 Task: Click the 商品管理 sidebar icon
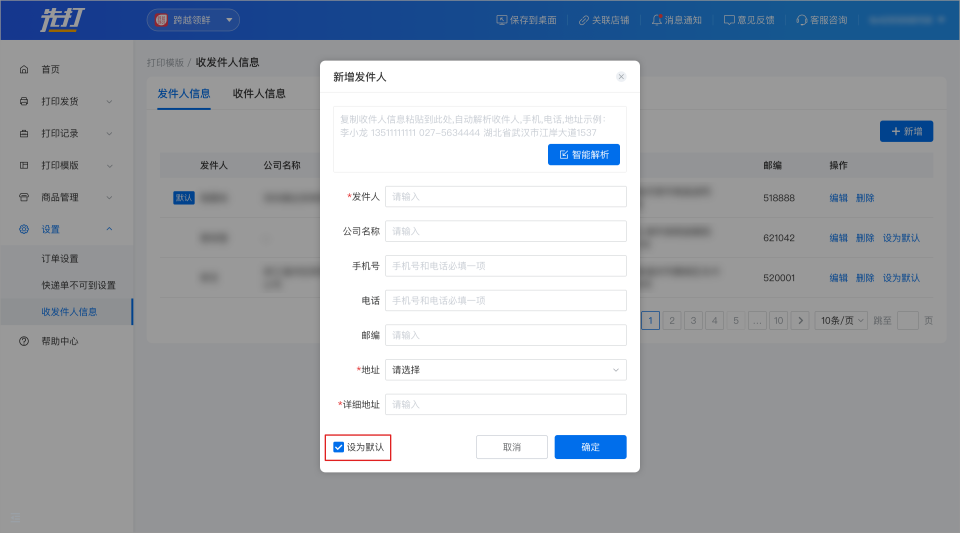24,197
